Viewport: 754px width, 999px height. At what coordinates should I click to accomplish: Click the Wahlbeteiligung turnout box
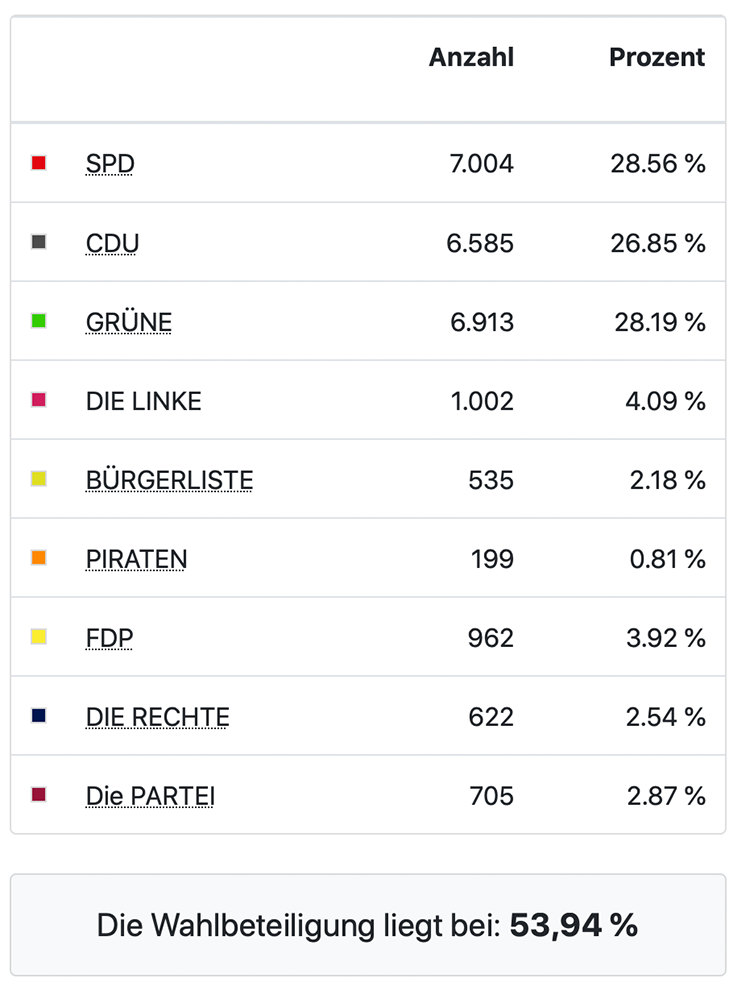tap(368, 925)
